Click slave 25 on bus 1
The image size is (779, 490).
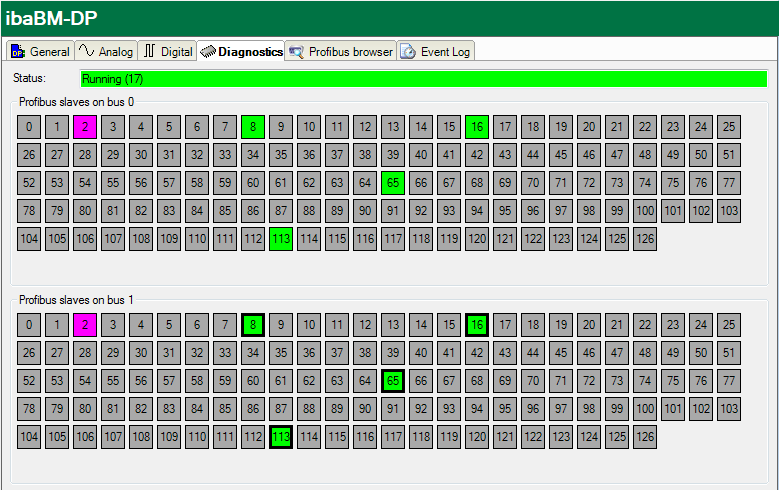[x=729, y=325]
